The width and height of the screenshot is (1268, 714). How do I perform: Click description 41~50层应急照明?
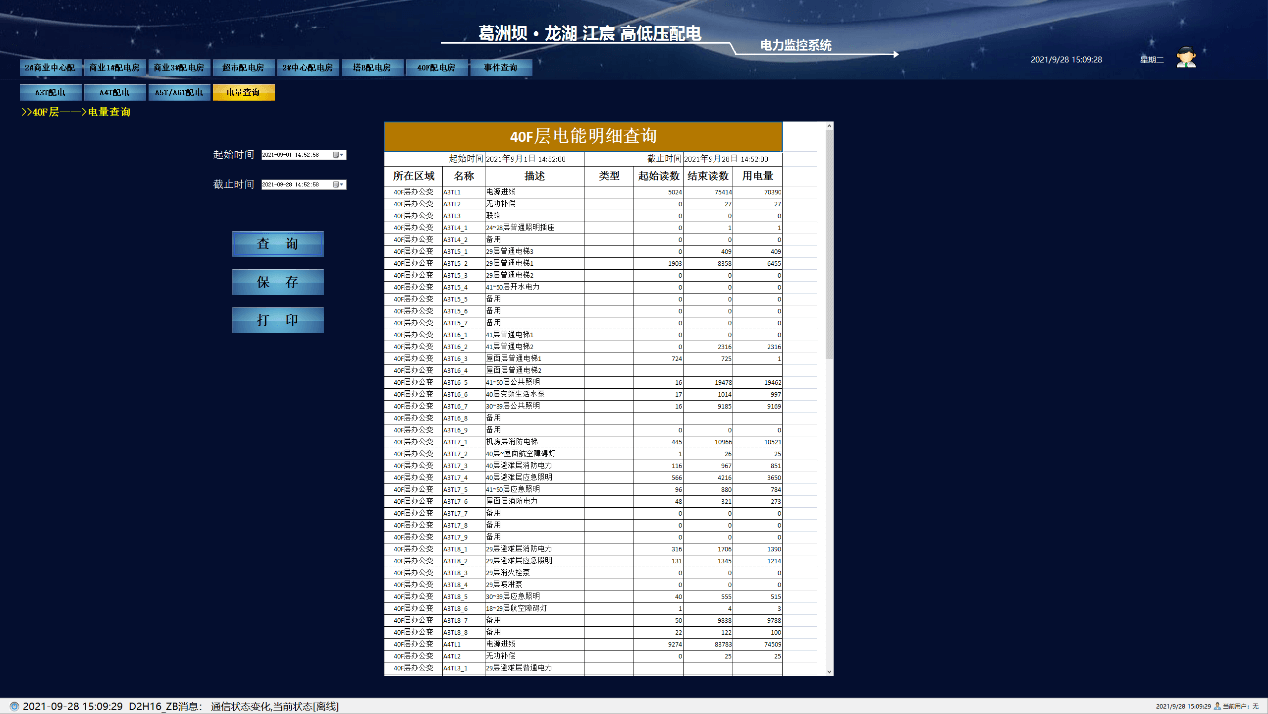tap(534, 489)
